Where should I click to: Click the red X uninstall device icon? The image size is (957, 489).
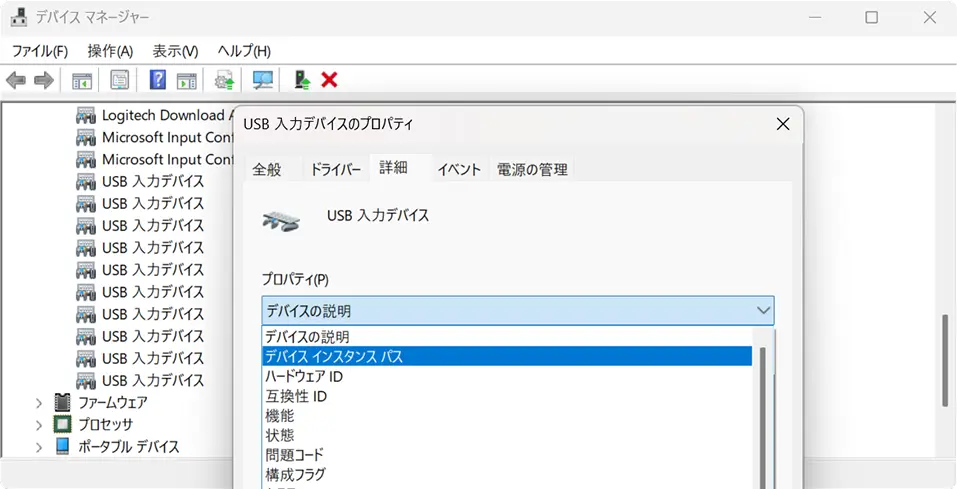click(x=329, y=80)
